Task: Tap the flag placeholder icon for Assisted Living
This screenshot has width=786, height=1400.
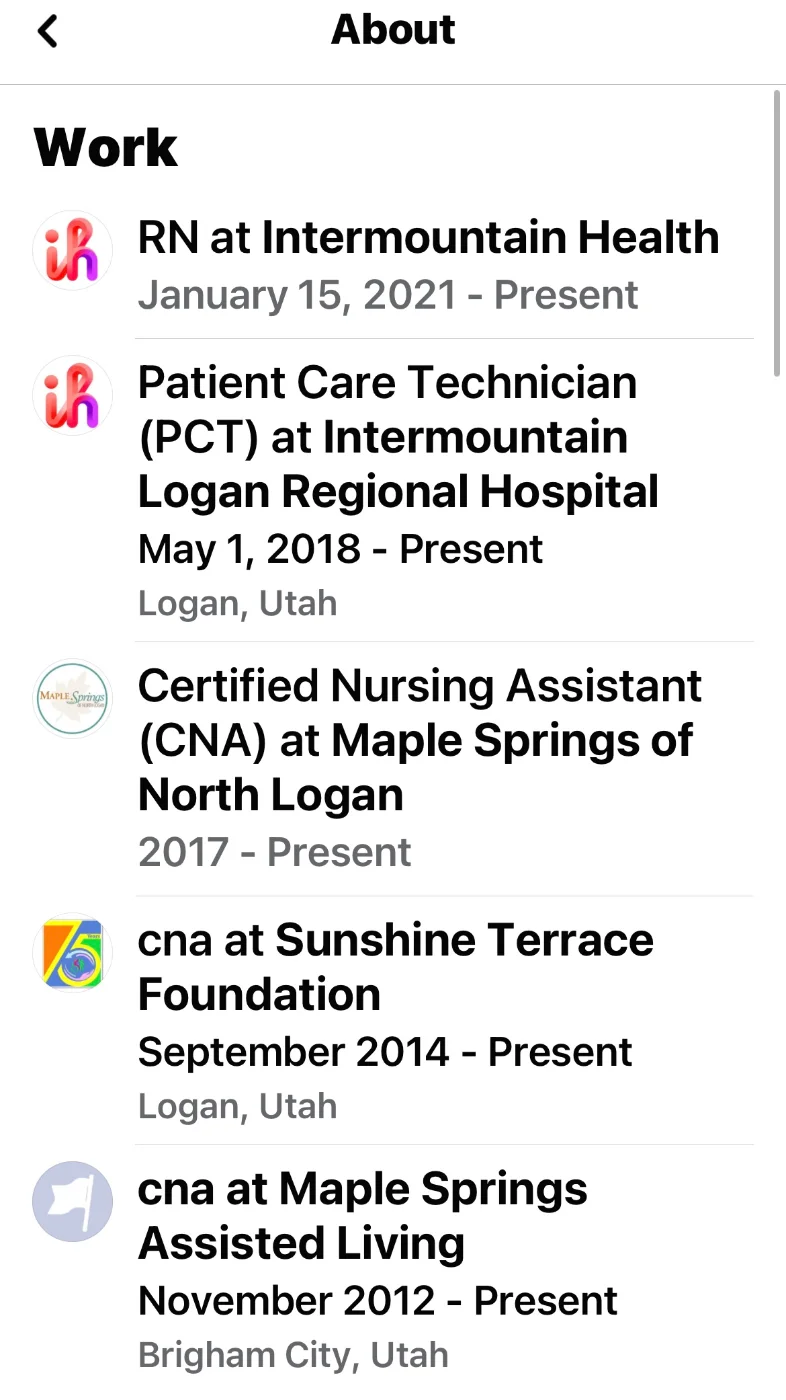Action: coord(72,1202)
